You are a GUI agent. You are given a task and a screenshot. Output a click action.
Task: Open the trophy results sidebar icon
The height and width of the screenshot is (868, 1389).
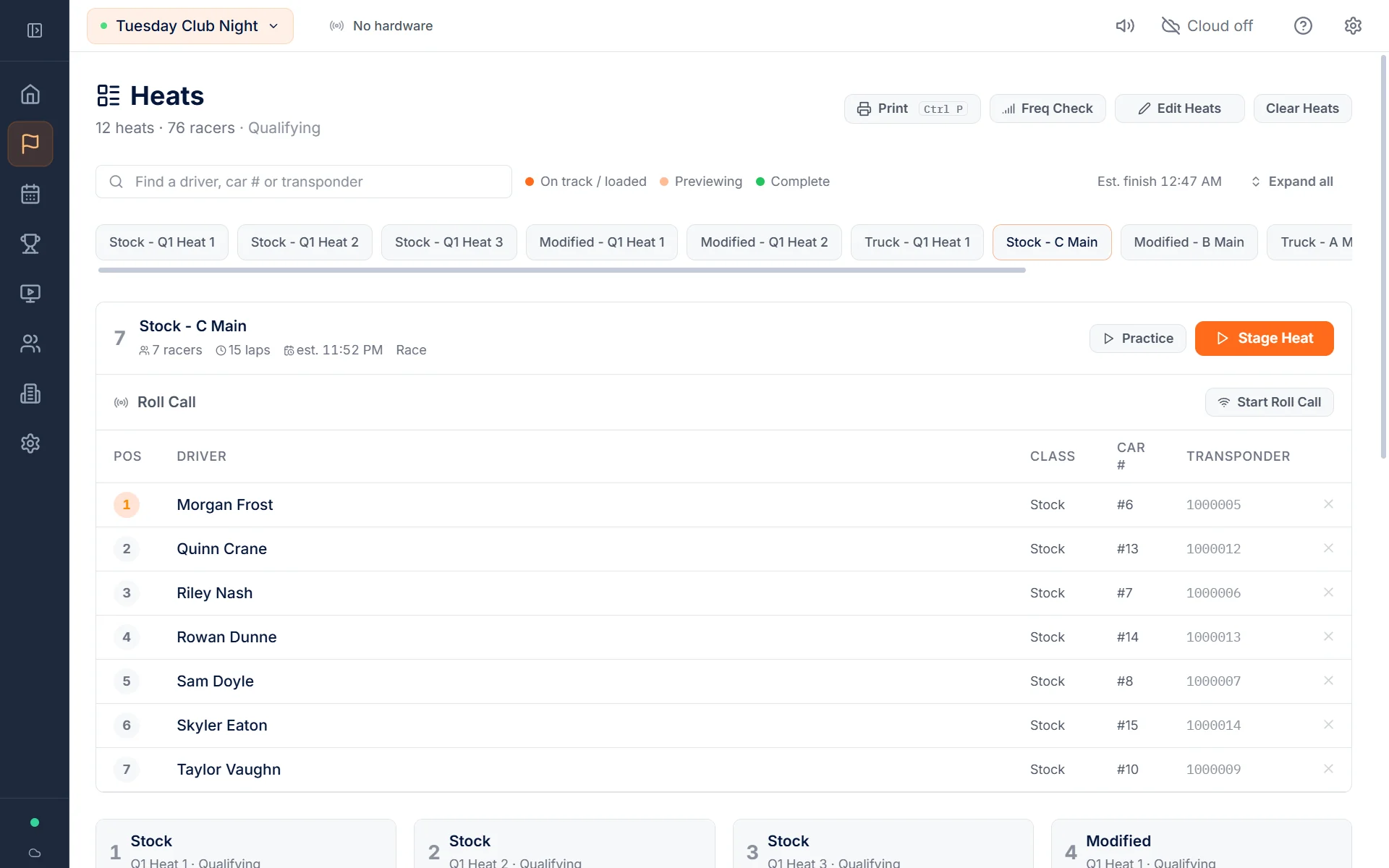30,244
